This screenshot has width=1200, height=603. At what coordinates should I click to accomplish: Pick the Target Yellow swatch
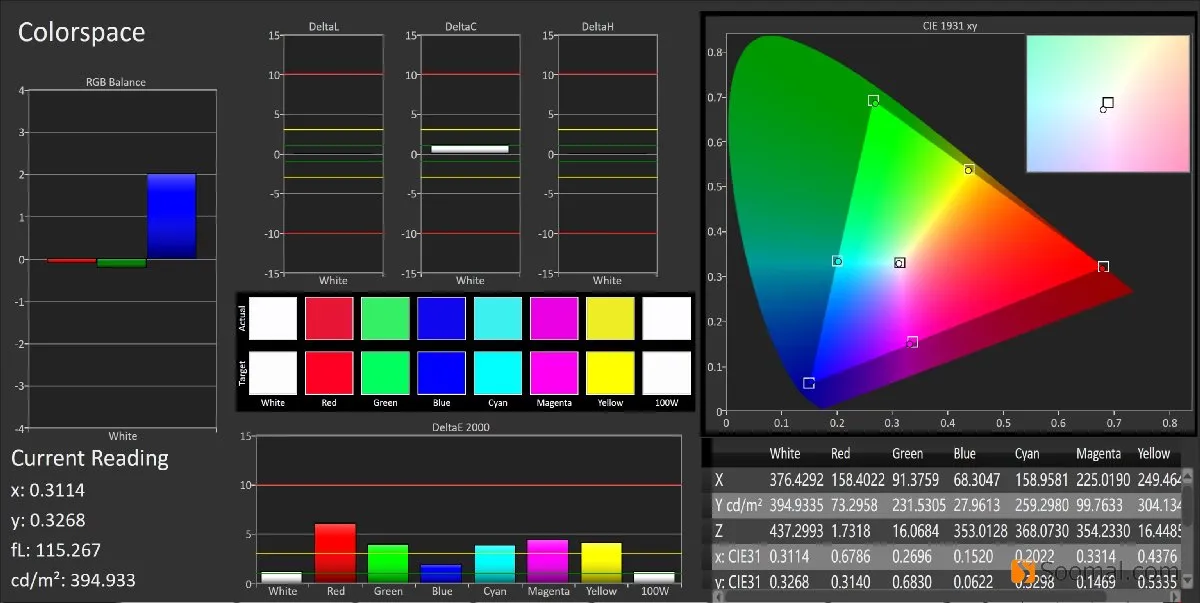[x=609, y=373]
